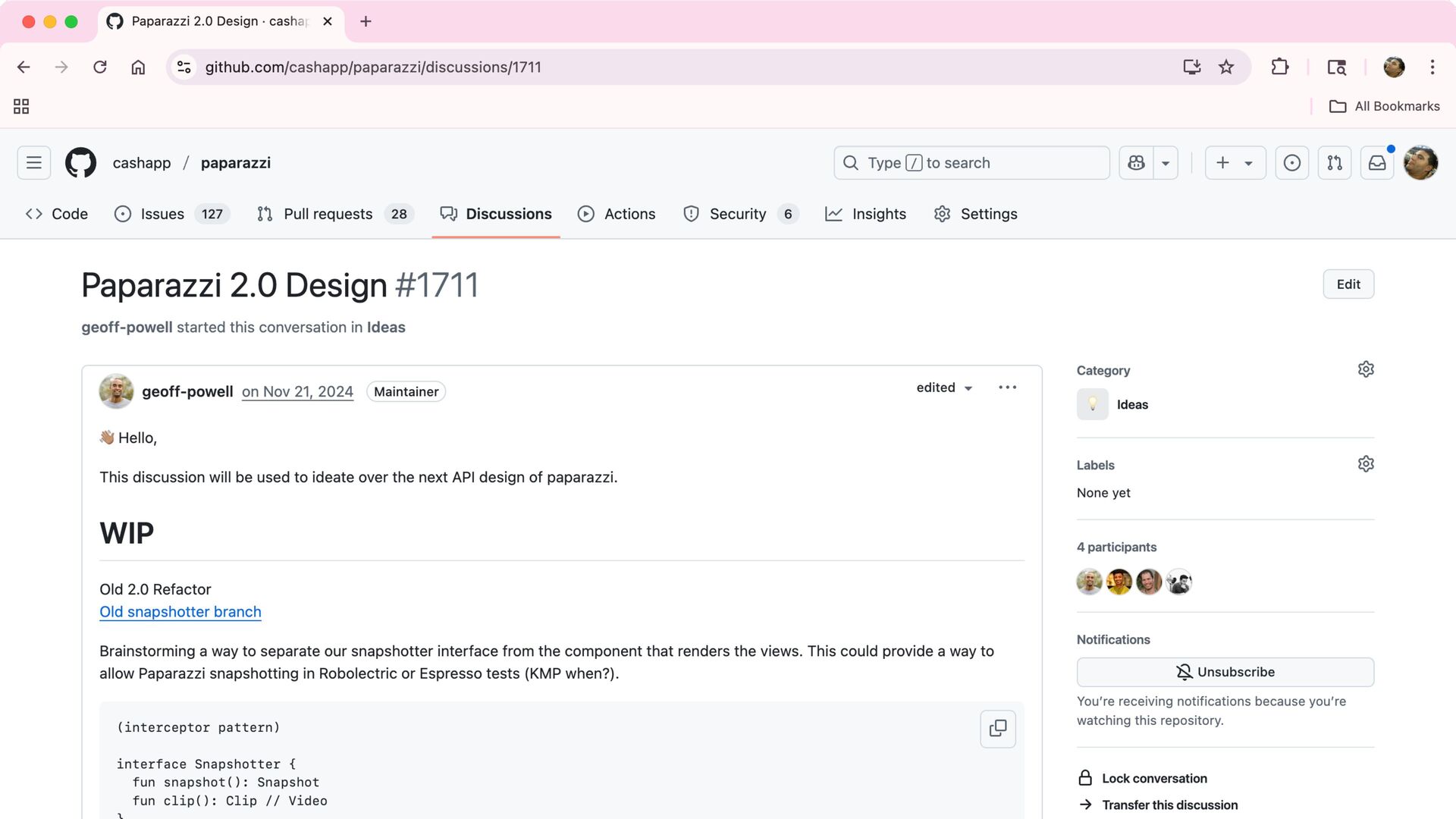
Task: Click Transfer this discussion
Action: coord(1158,805)
